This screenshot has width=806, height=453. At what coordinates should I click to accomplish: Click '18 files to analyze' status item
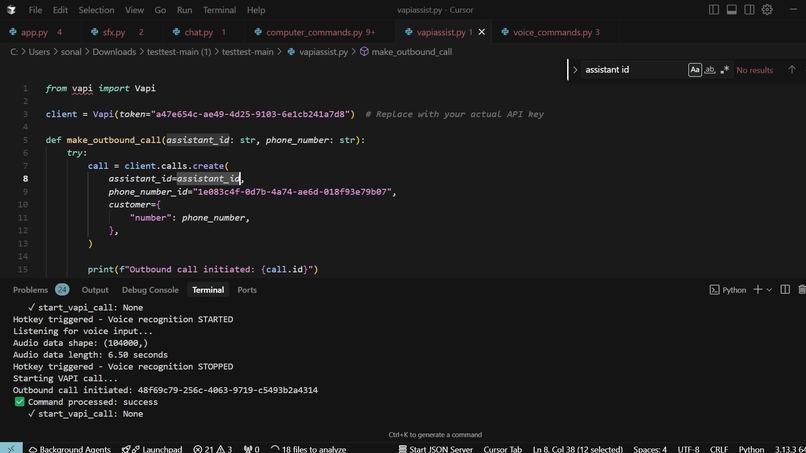(x=308, y=449)
